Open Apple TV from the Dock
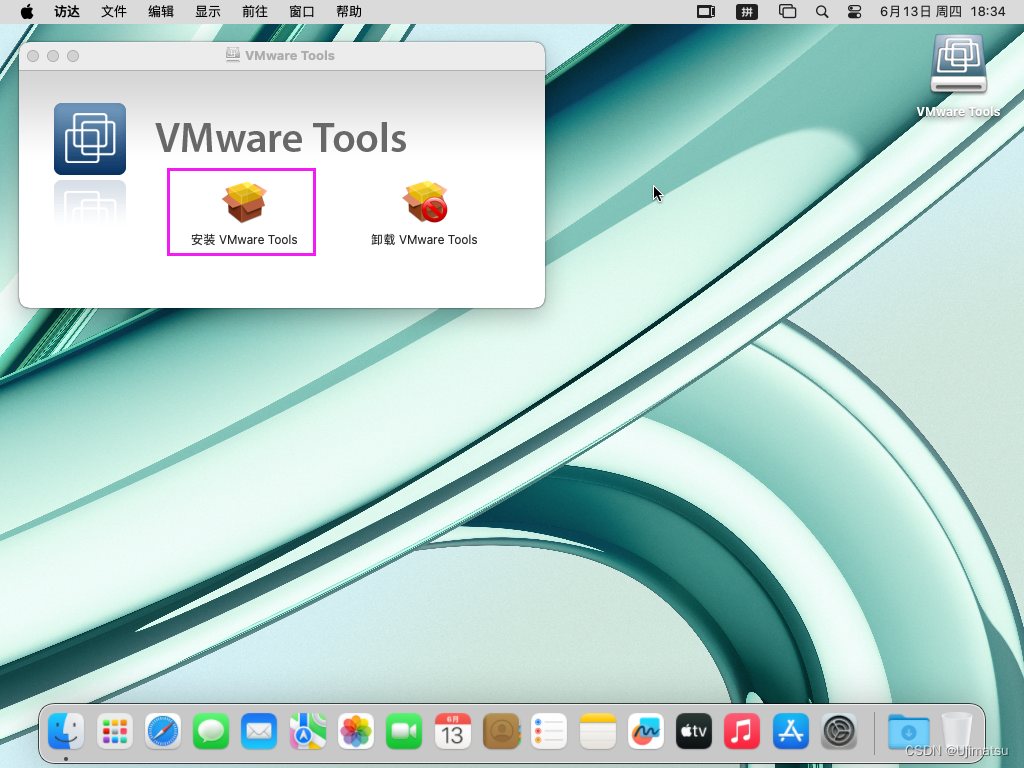This screenshot has height=768, width=1024. point(694,730)
